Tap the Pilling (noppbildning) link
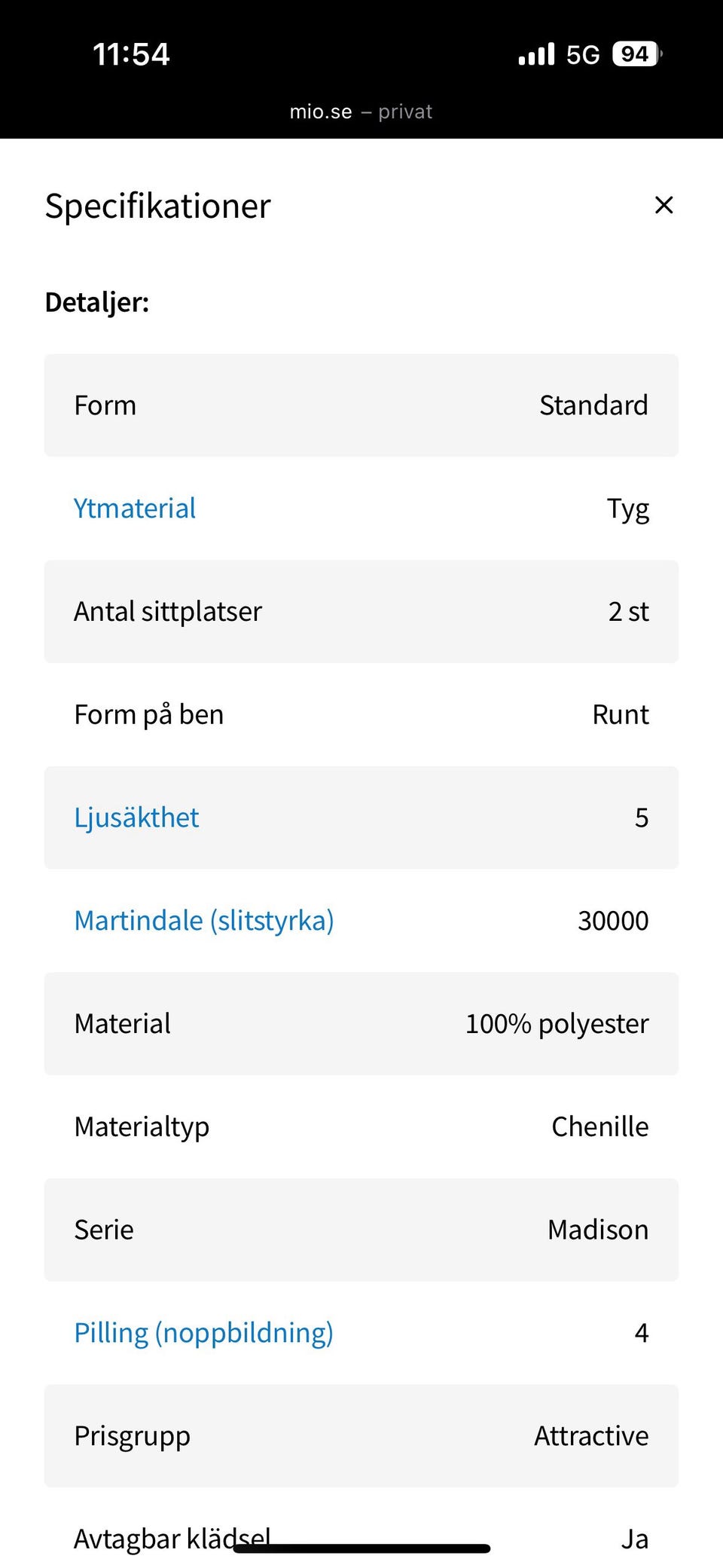Screen dimensions: 723x1568 [203, 1333]
